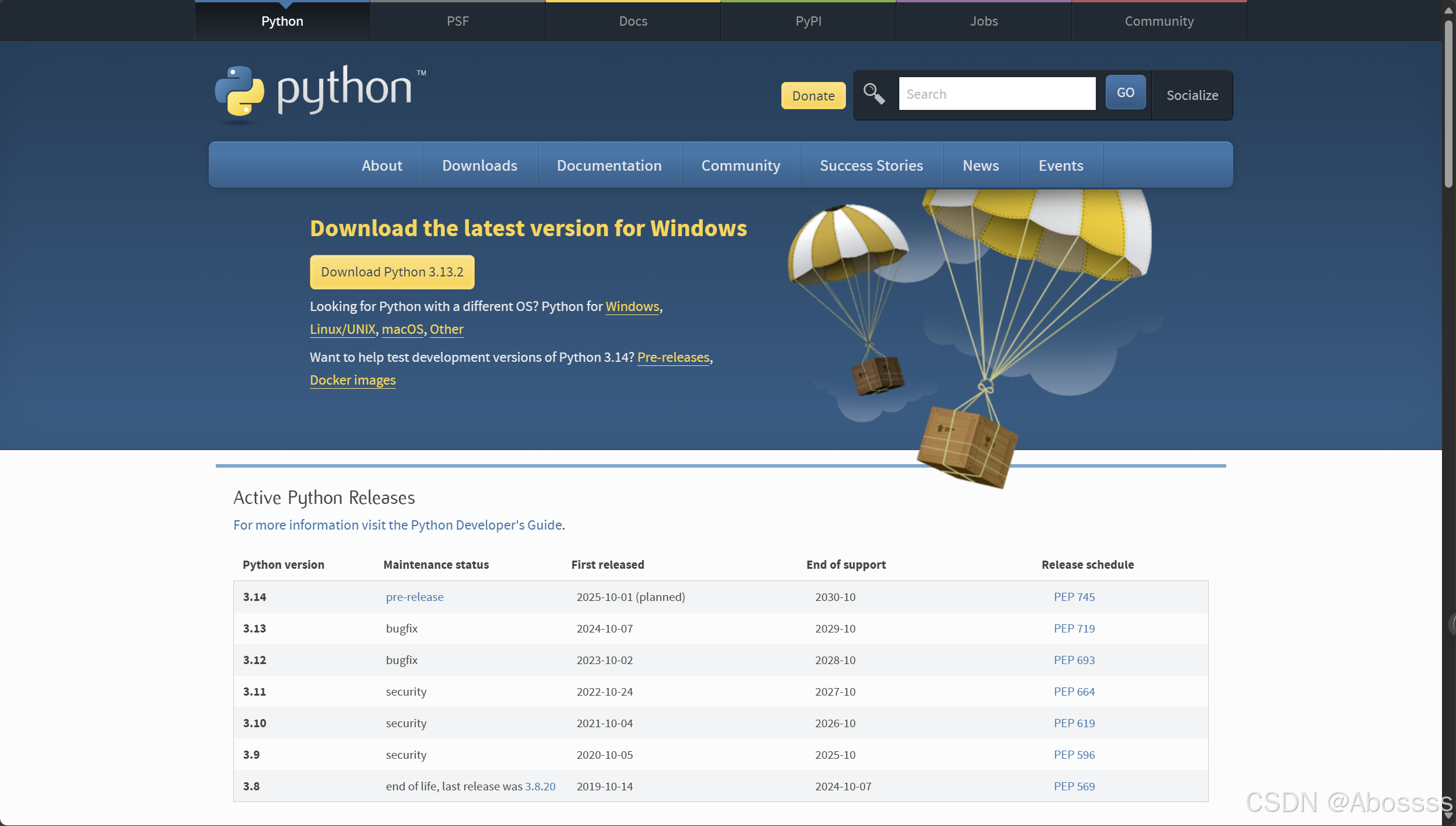This screenshot has width=1456, height=826.
Task: Click Download Python 3.13.2 button
Action: 392,272
